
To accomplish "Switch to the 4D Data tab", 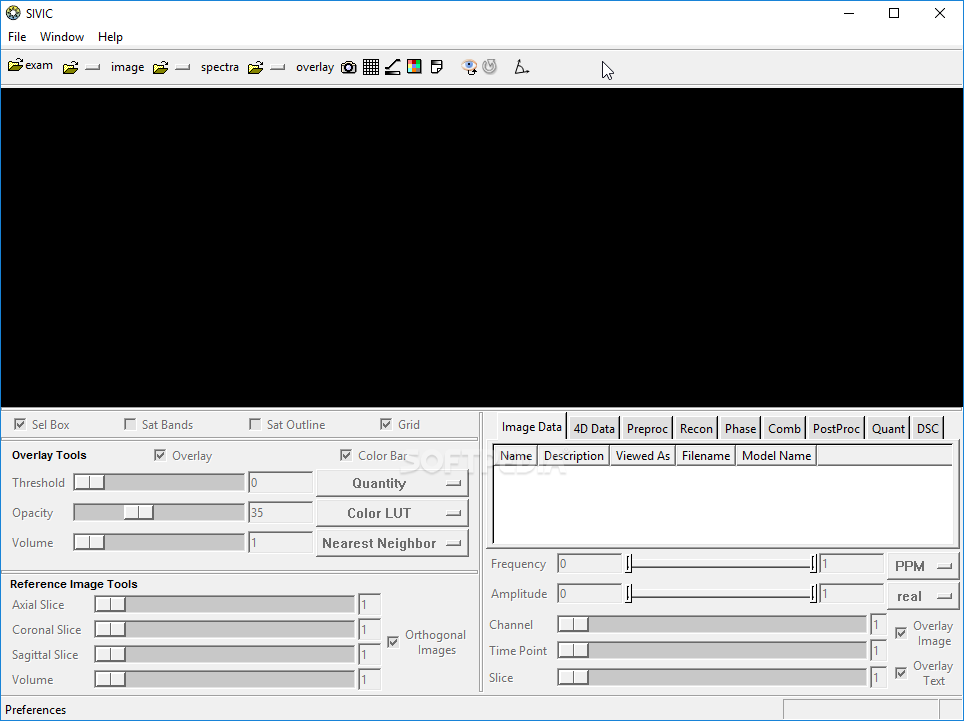I will pyautogui.click(x=594, y=428).
